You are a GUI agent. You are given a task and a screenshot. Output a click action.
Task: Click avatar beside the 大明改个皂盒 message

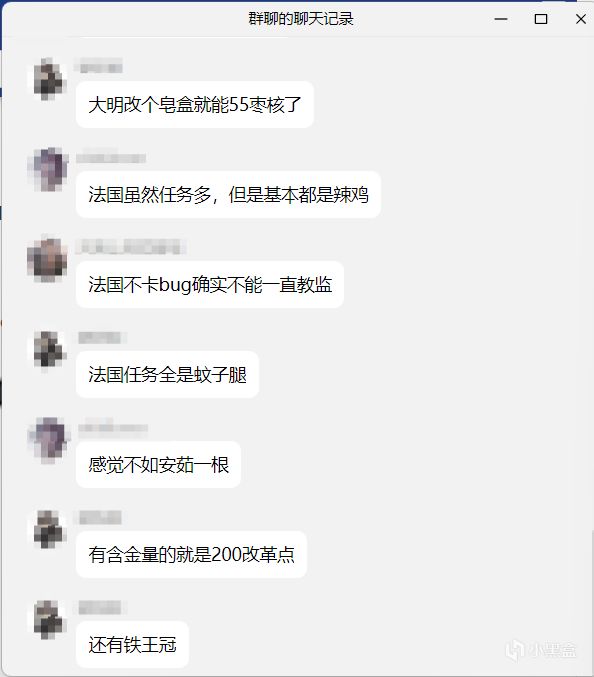tap(47, 79)
